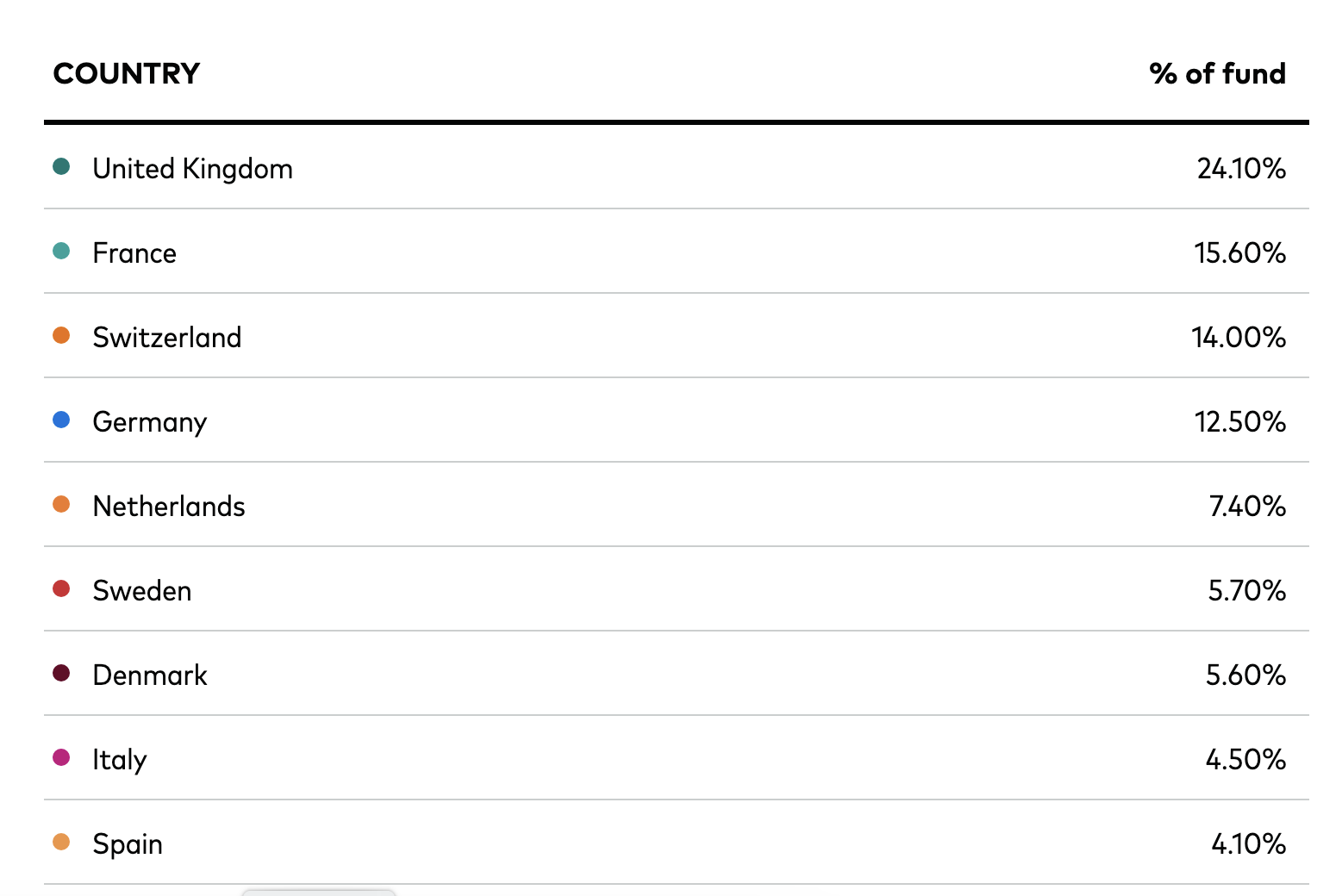Click the Italy row label
Screen dimensions: 1336x896
pyautogui.click(x=120, y=761)
